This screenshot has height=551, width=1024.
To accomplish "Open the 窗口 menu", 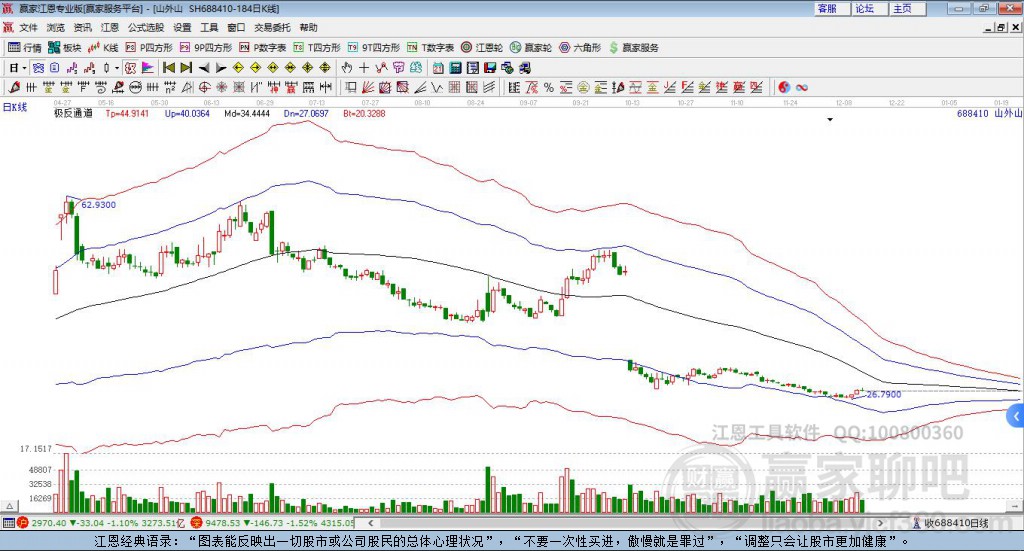I will (236, 27).
